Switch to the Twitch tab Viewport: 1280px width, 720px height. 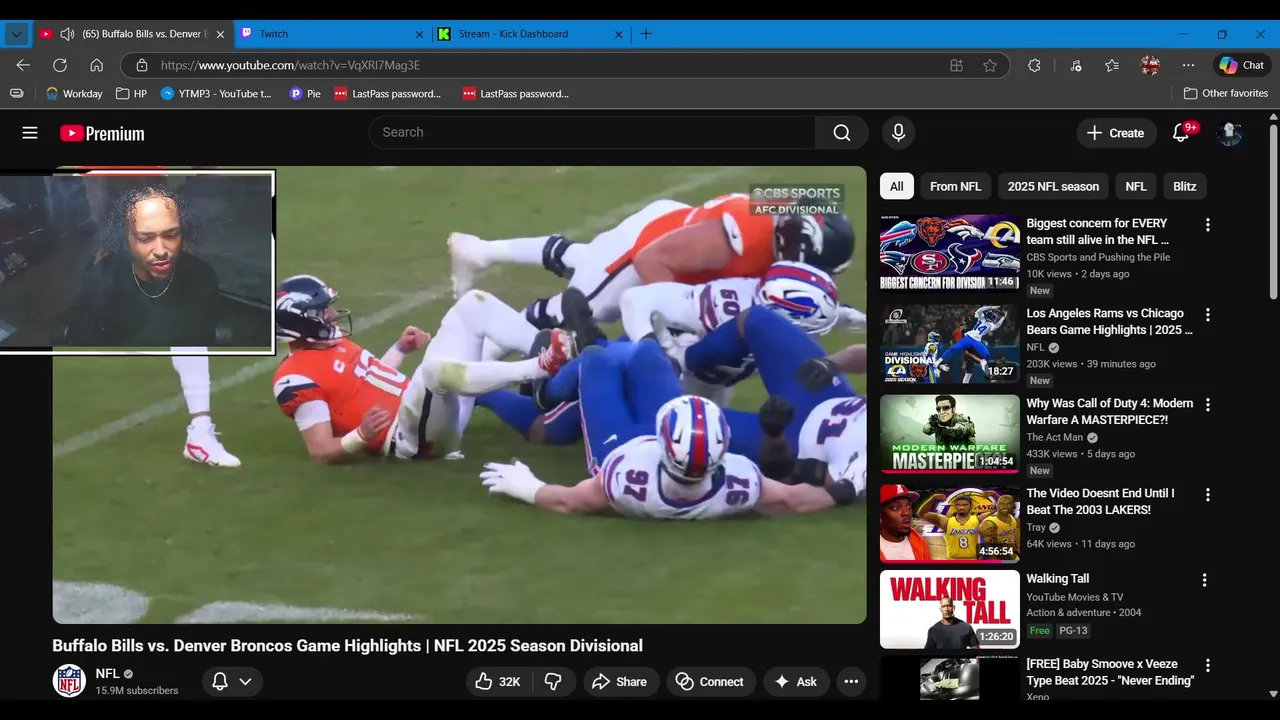pyautogui.click(x=331, y=34)
